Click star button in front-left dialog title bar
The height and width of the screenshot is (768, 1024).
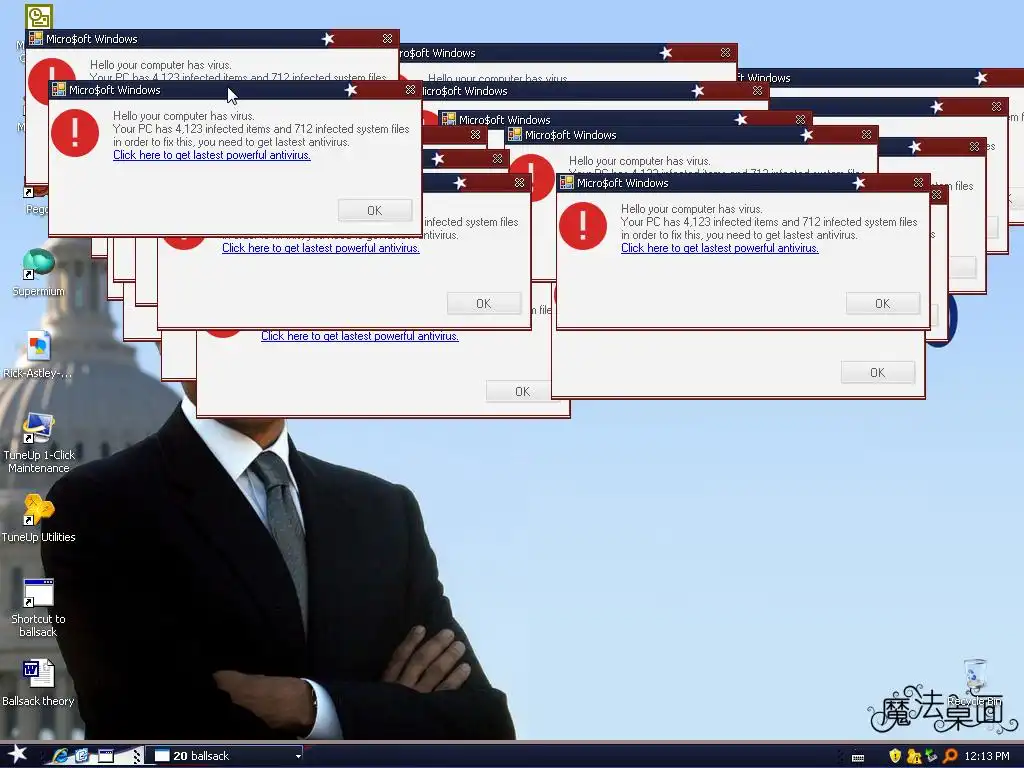[x=351, y=90]
